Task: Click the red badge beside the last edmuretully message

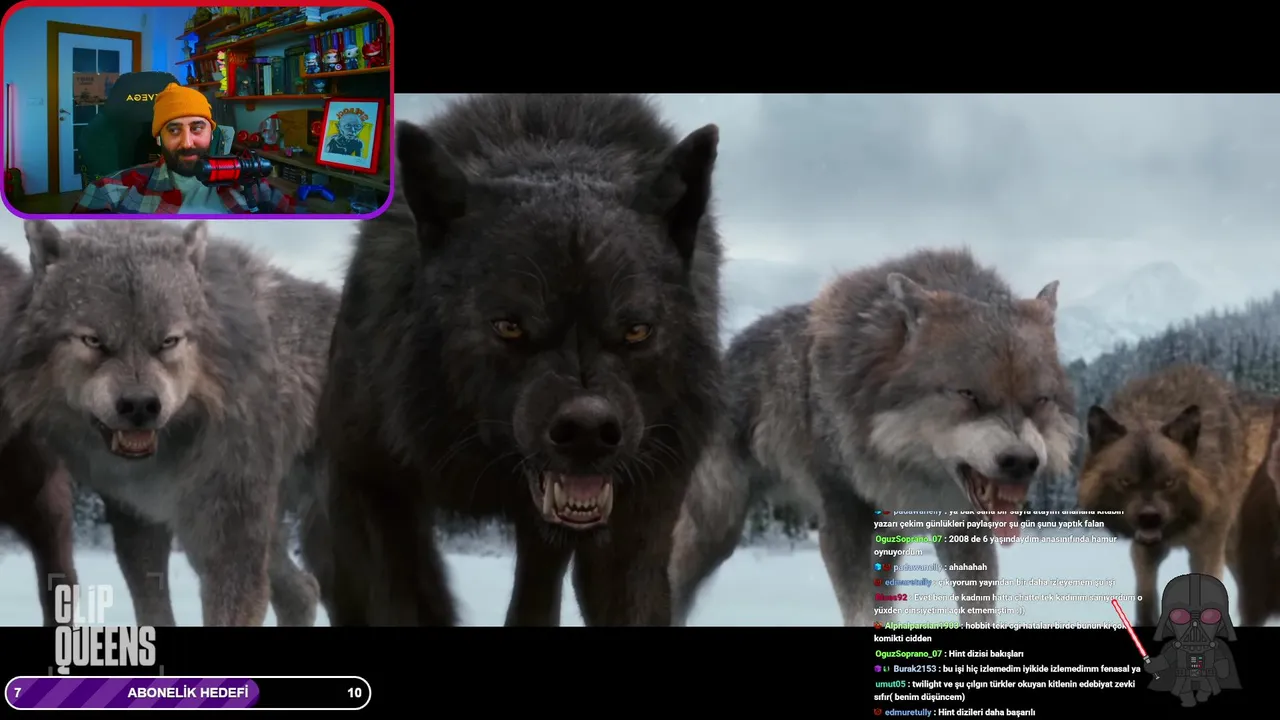Action: 878,713
